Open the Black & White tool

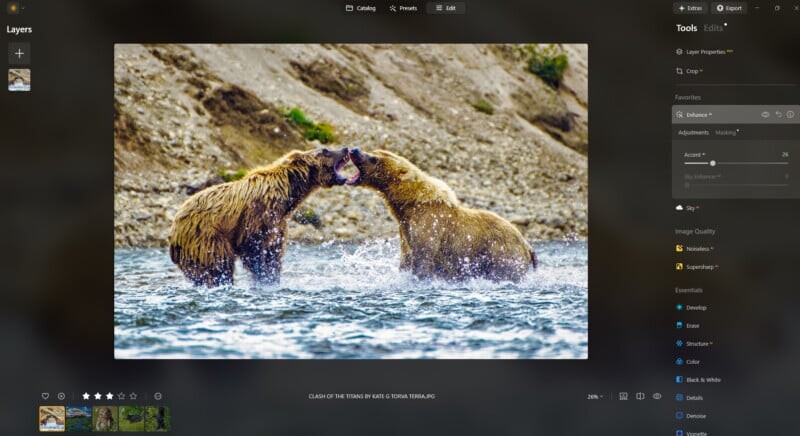pyautogui.click(x=705, y=380)
